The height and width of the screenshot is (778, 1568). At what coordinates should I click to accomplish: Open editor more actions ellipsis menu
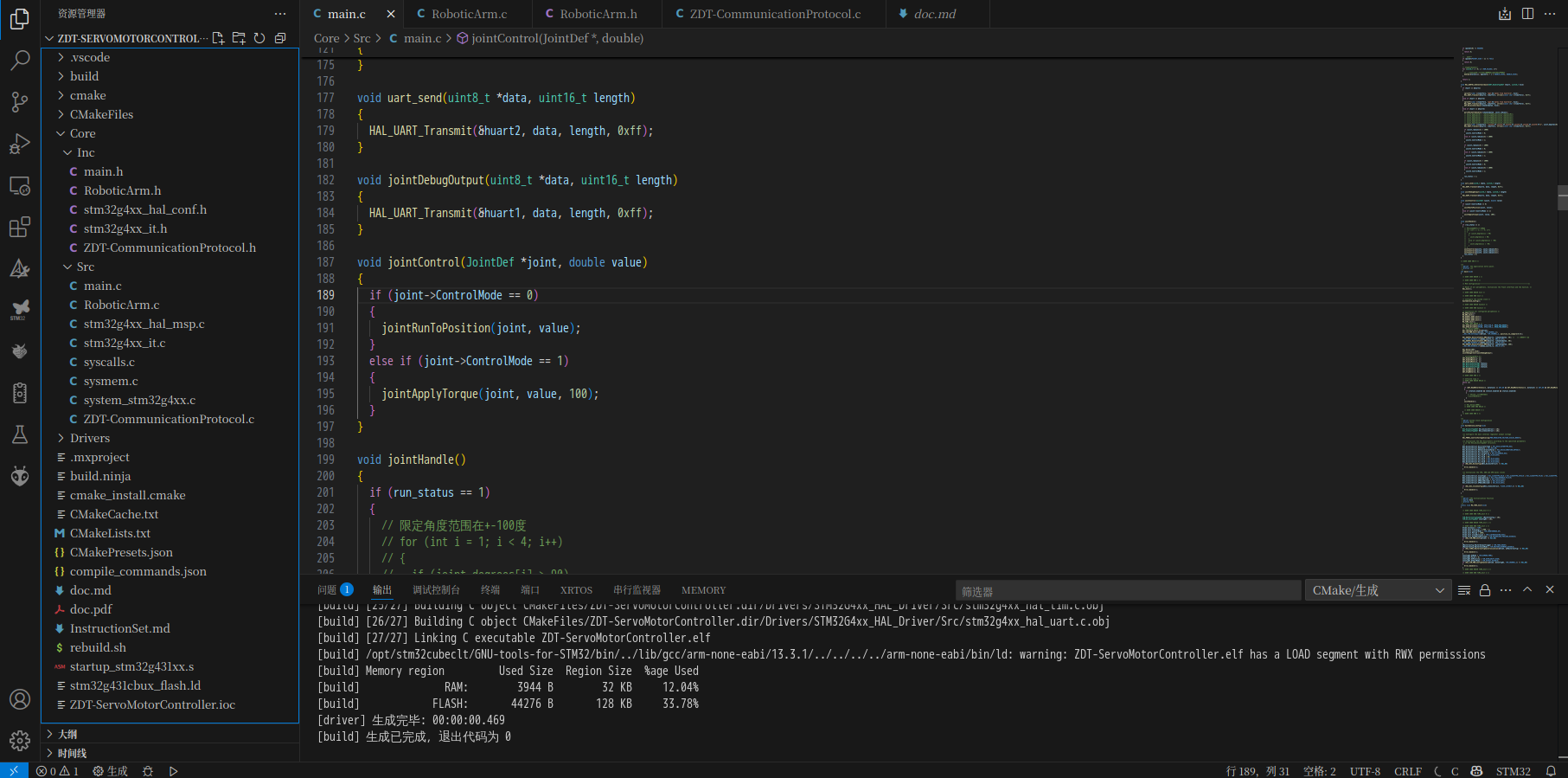1550,14
